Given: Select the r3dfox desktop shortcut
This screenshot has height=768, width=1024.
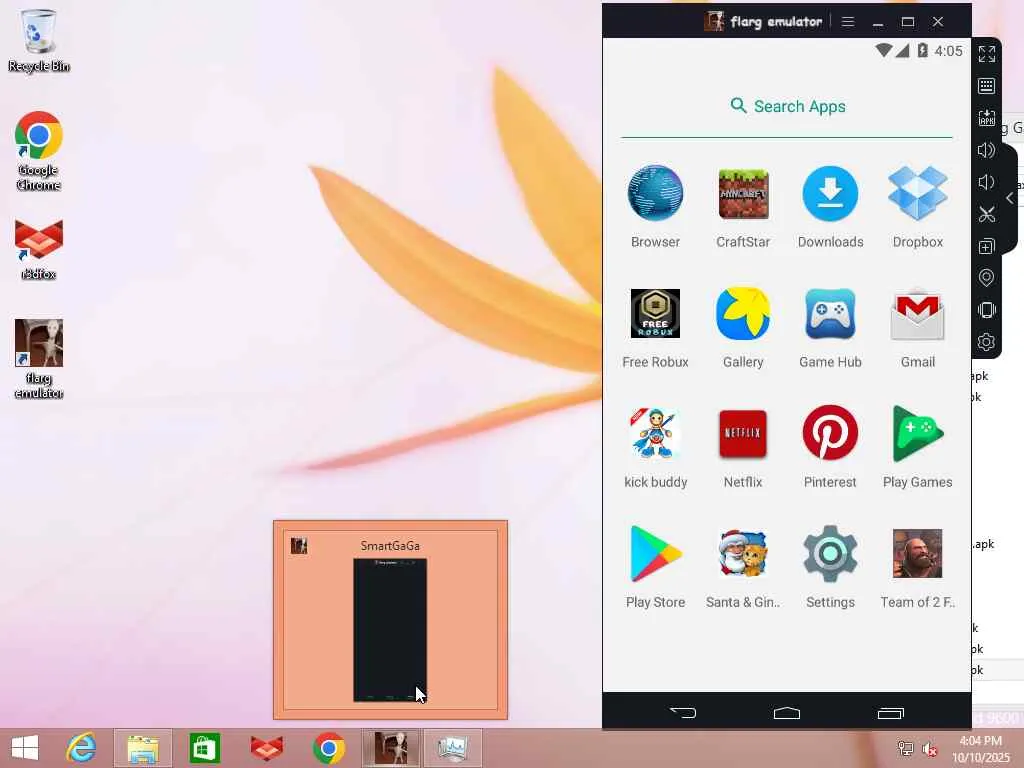Looking at the screenshot, I should (x=39, y=250).
